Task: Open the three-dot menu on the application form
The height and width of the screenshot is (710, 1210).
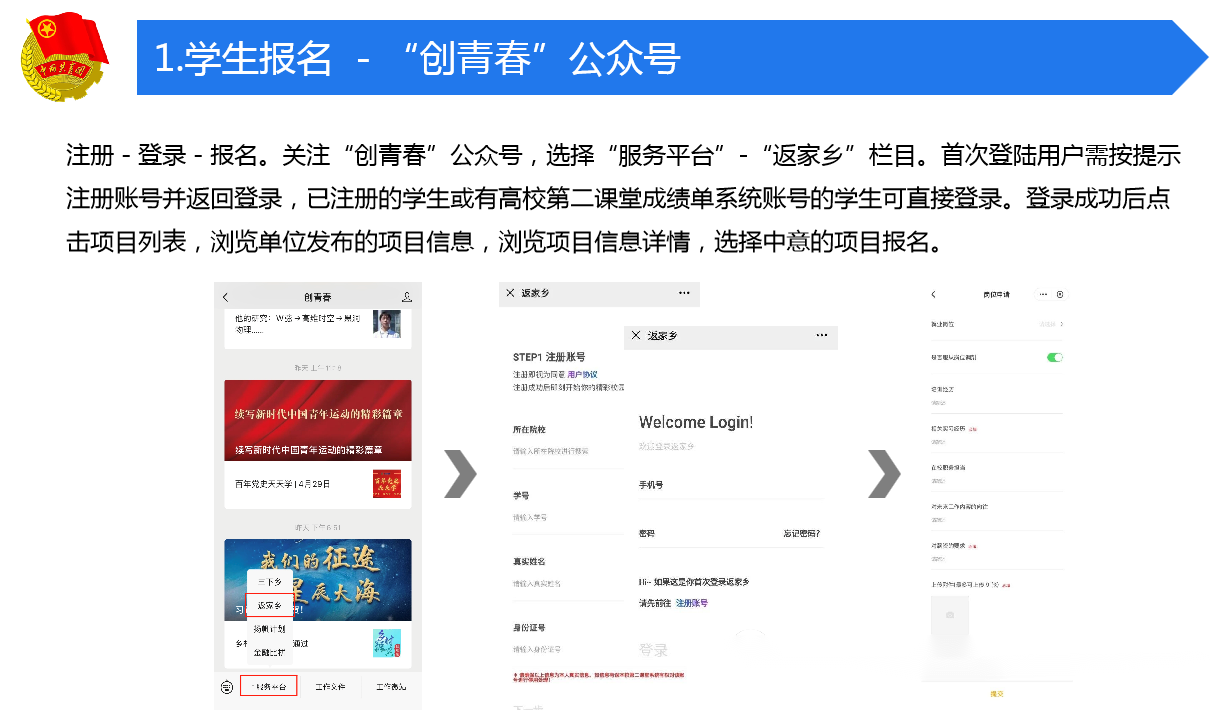Action: click(1043, 294)
